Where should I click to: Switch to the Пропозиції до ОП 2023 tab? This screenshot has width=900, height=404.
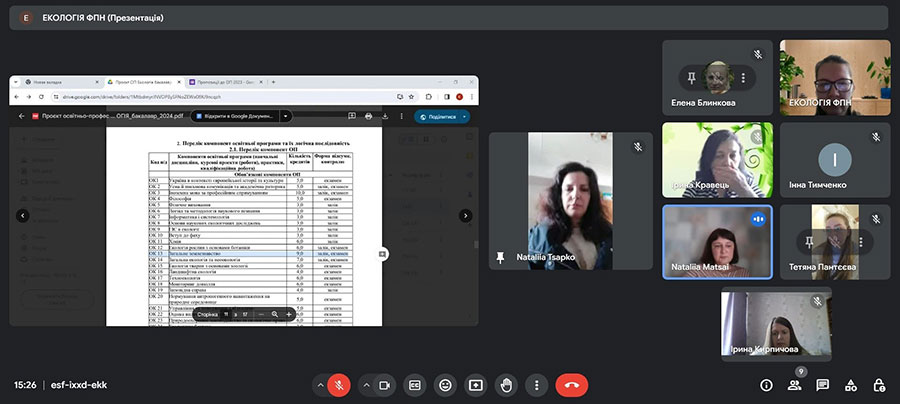pyautogui.click(x=224, y=83)
